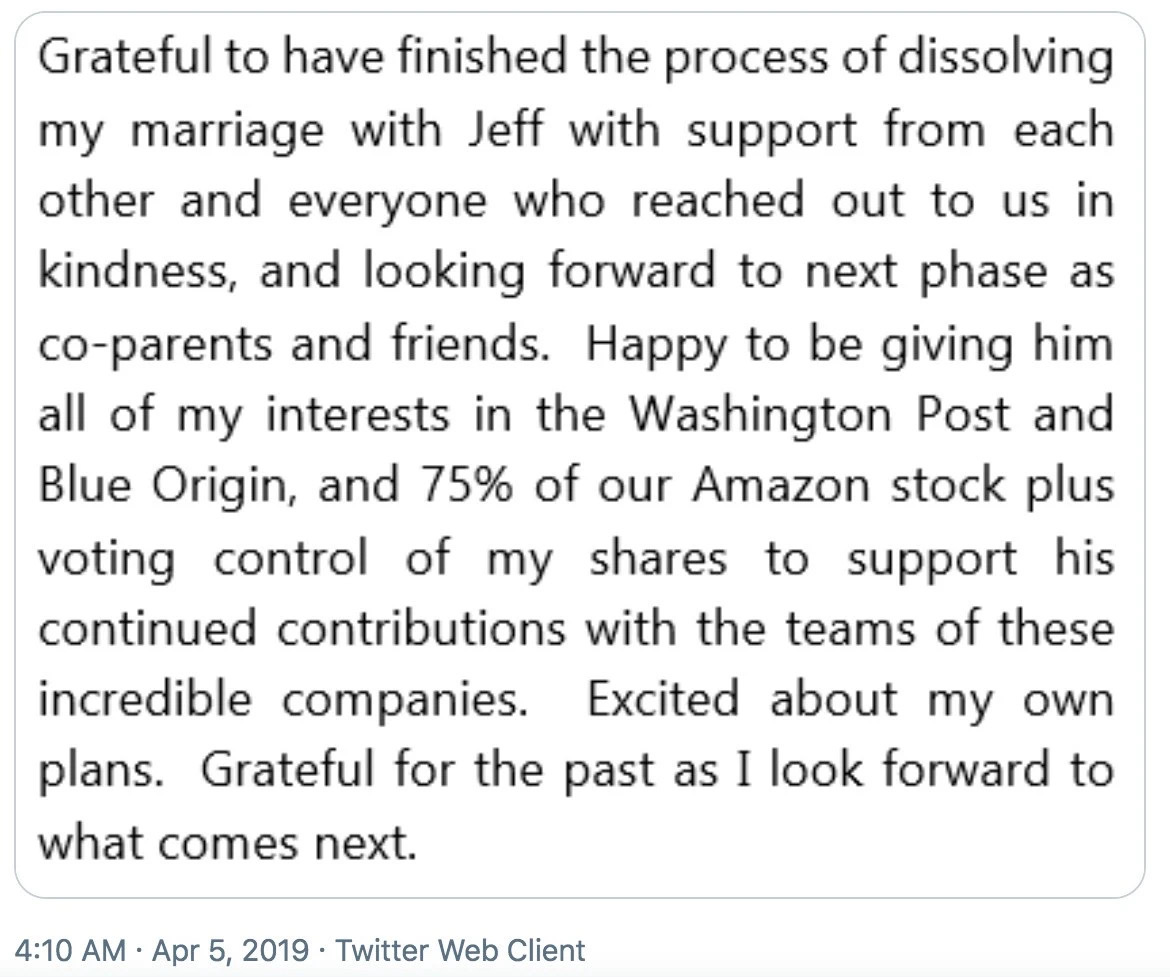1170x977 pixels.
Task: Click the word 'Amazon' in the statement
Action: (781, 485)
